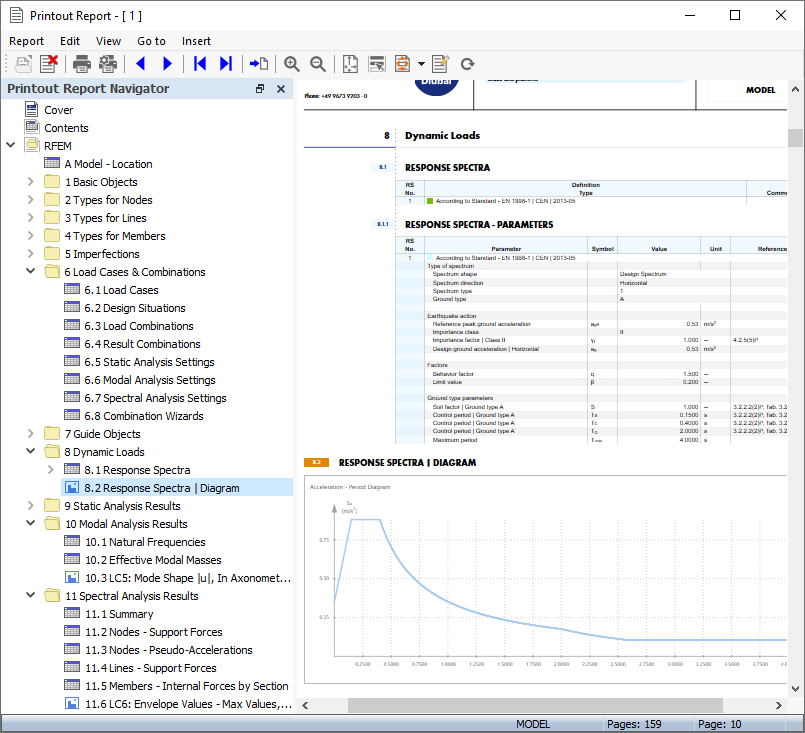Viewport: 805px width, 733px height.
Task: Go to next page arrow
Action: coord(167,64)
